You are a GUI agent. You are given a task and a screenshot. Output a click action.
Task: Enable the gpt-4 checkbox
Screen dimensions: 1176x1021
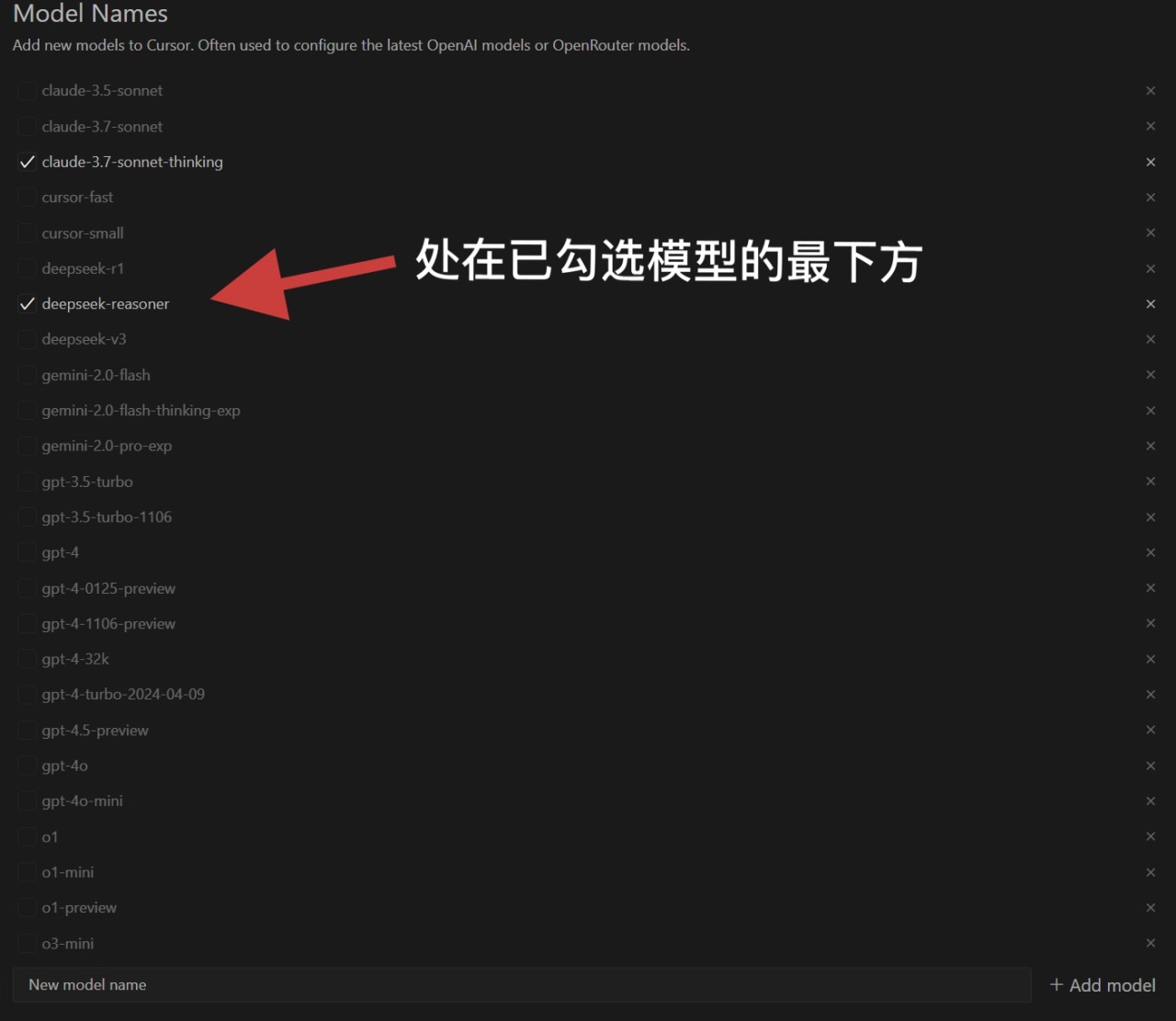(27, 552)
